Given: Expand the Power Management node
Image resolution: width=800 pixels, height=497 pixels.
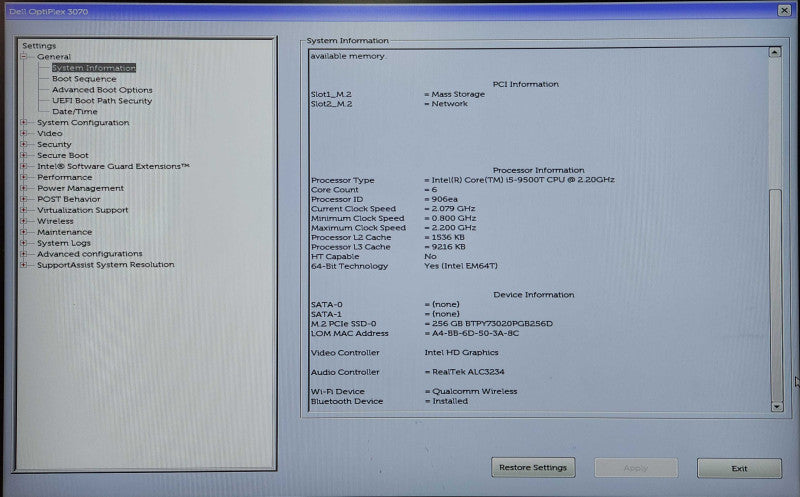Looking at the screenshot, I should point(23,188).
